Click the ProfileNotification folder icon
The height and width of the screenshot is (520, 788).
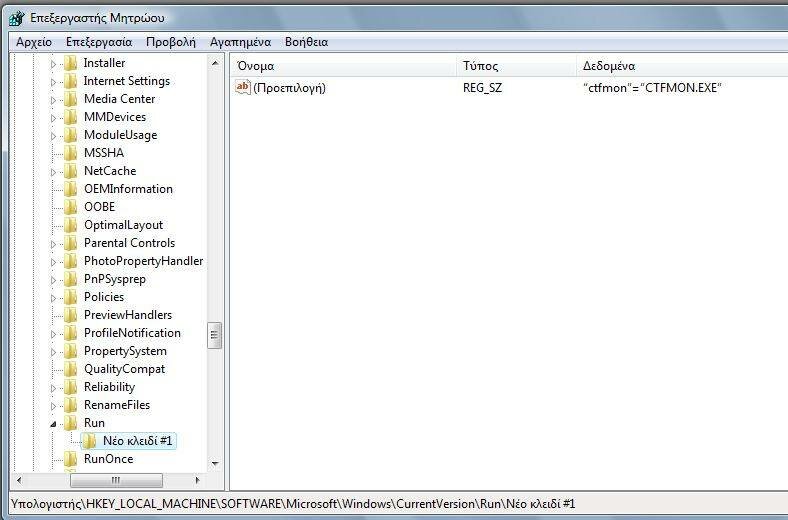70,333
